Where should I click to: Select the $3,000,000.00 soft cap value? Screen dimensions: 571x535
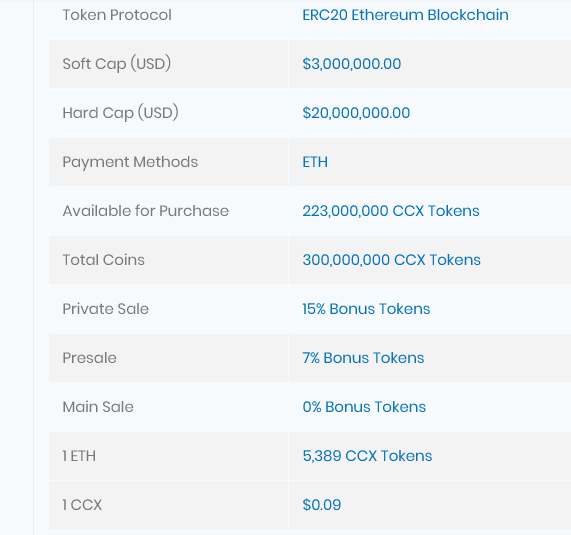coord(352,64)
